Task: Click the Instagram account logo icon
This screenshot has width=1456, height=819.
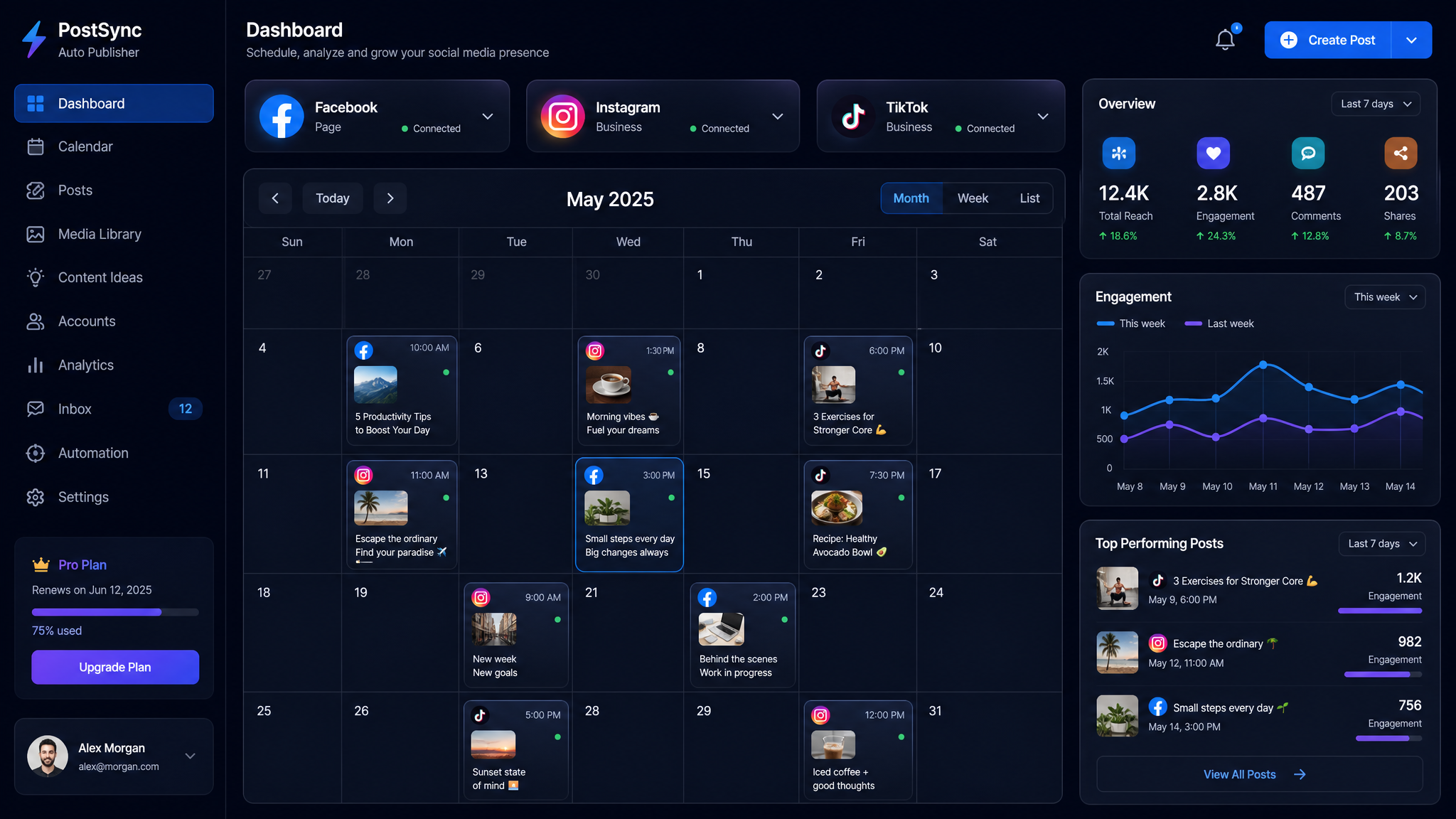Action: click(x=562, y=116)
